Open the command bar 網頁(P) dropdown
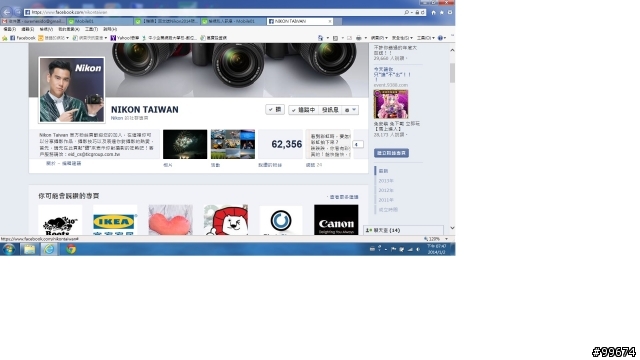The width and height of the screenshot is (640, 360). pyautogui.click(x=379, y=38)
